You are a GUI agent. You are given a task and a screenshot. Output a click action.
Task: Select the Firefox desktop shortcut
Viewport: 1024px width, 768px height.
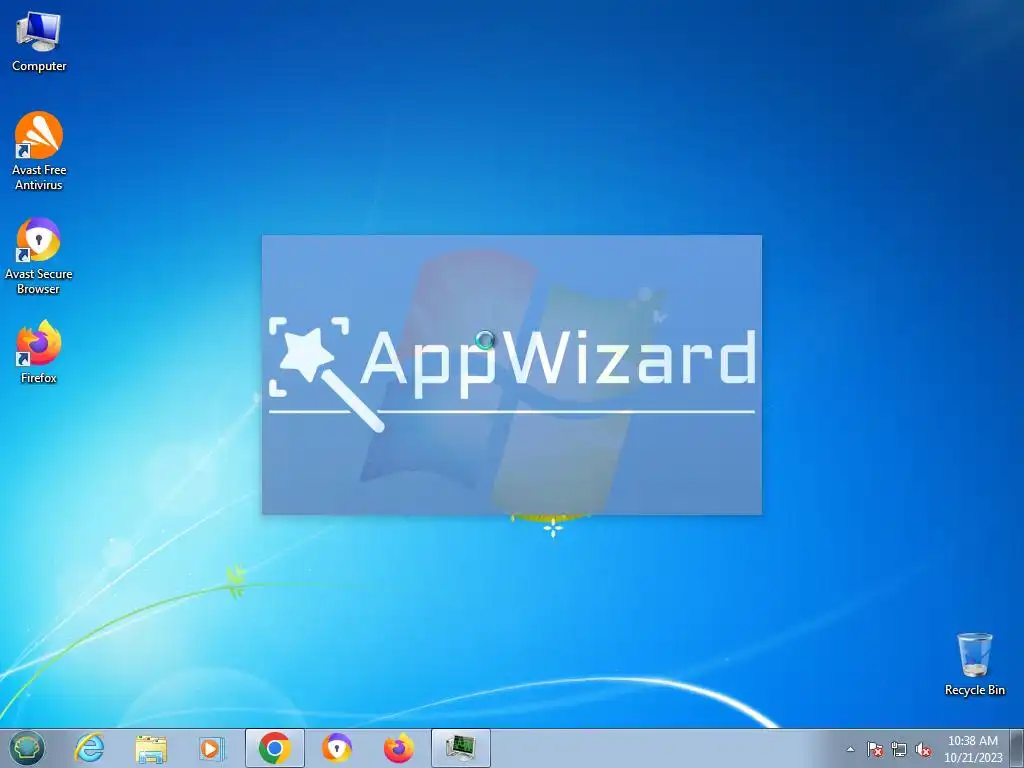(x=39, y=351)
